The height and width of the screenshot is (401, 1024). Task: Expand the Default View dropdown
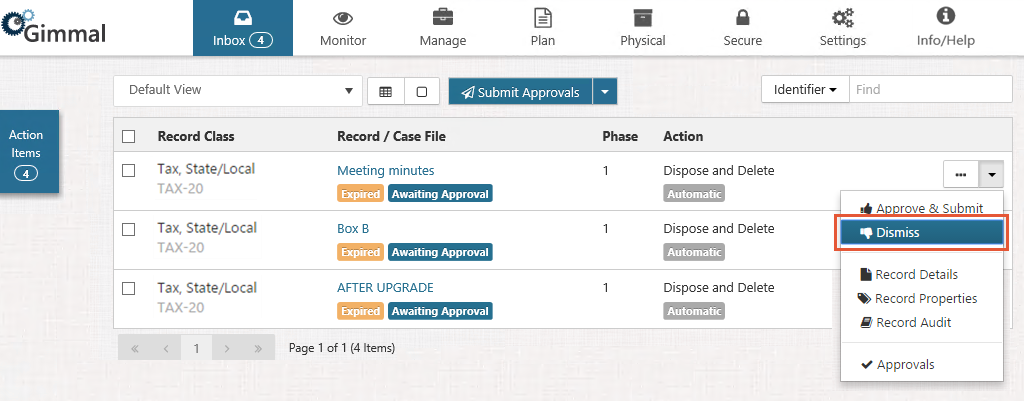point(238,90)
